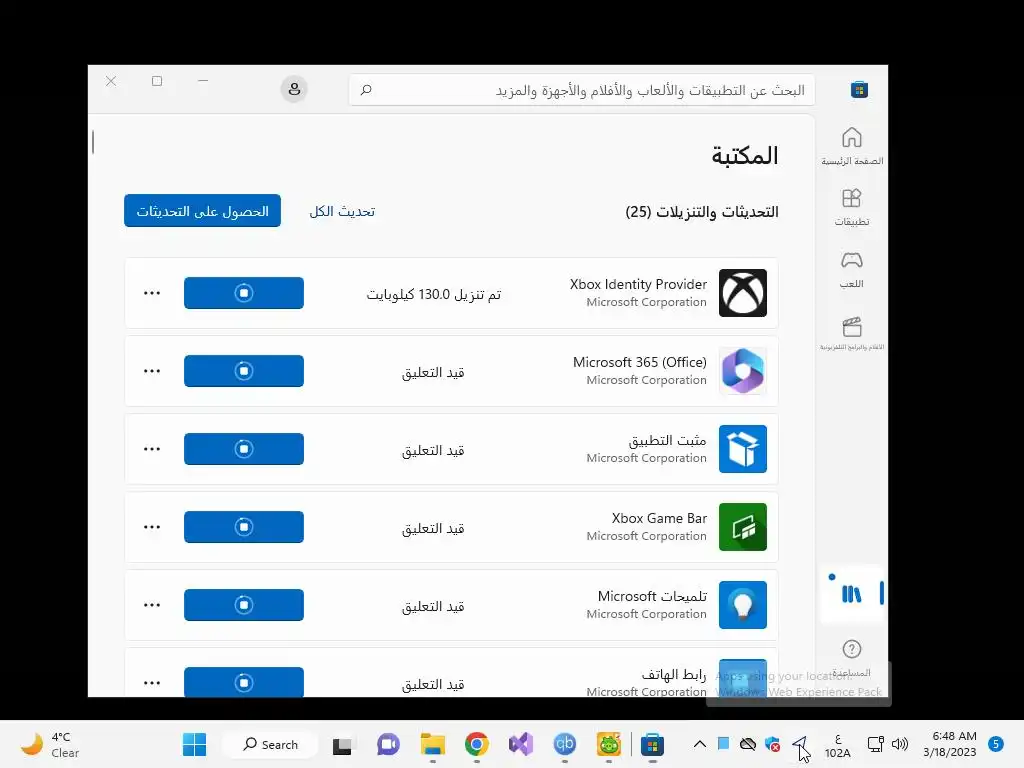Click the location arrow tray icon

click(800, 744)
